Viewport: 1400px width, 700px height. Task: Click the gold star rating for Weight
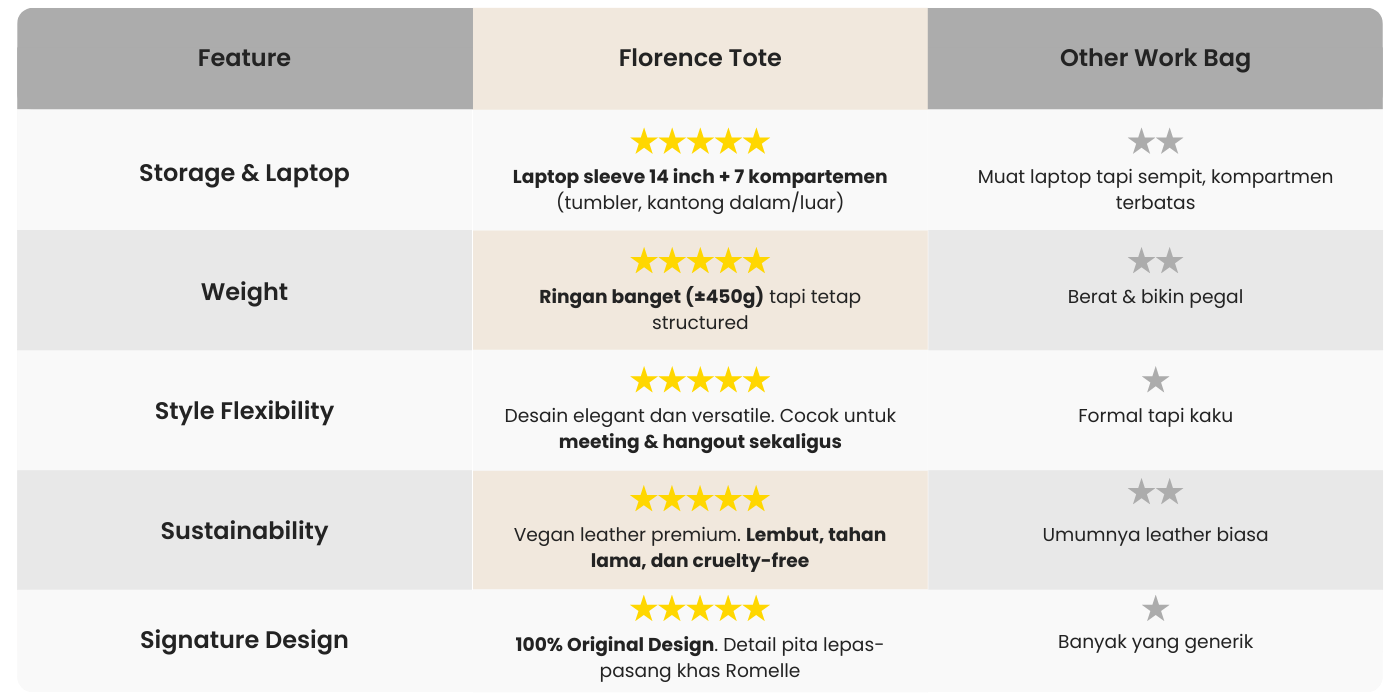pyautogui.click(x=700, y=261)
